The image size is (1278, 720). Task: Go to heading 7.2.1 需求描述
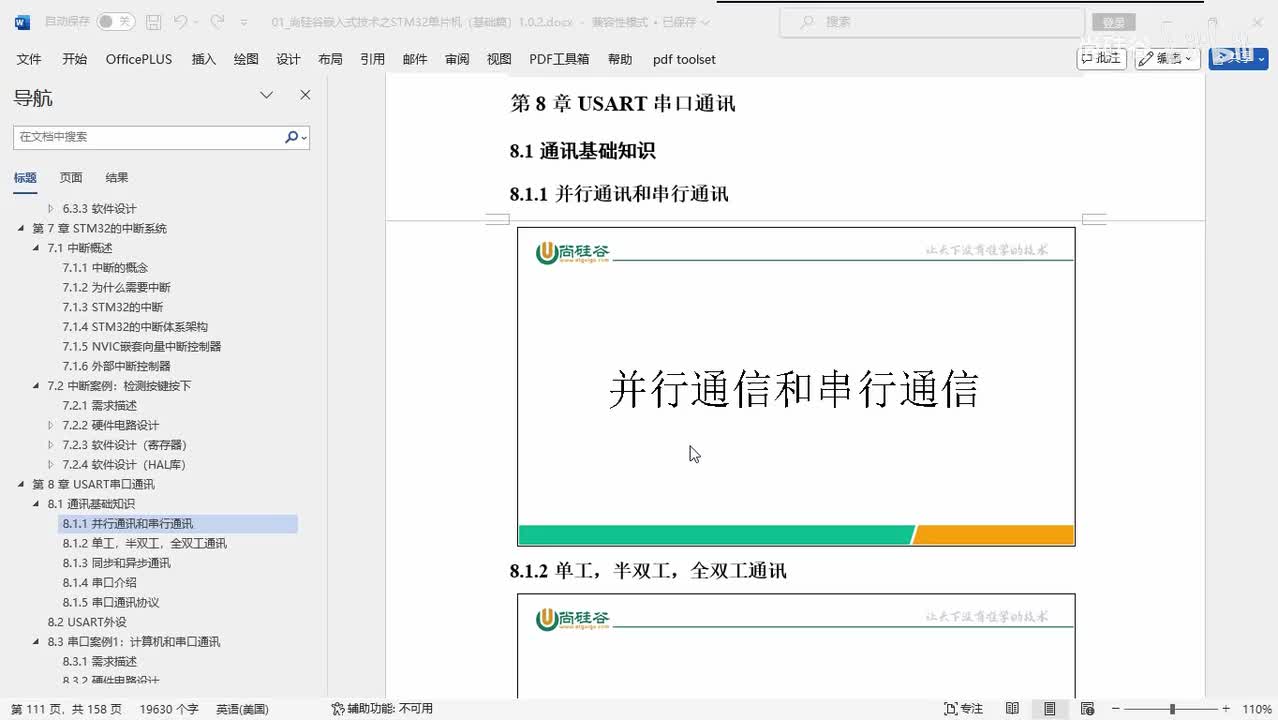pos(99,406)
